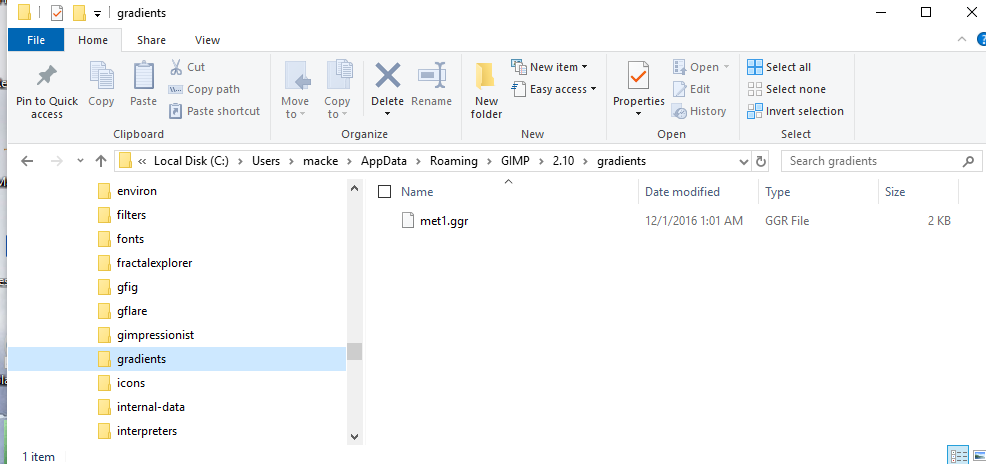The width and height of the screenshot is (986, 464).
Task: Click Pin to Quick access icon
Action: click(47, 77)
